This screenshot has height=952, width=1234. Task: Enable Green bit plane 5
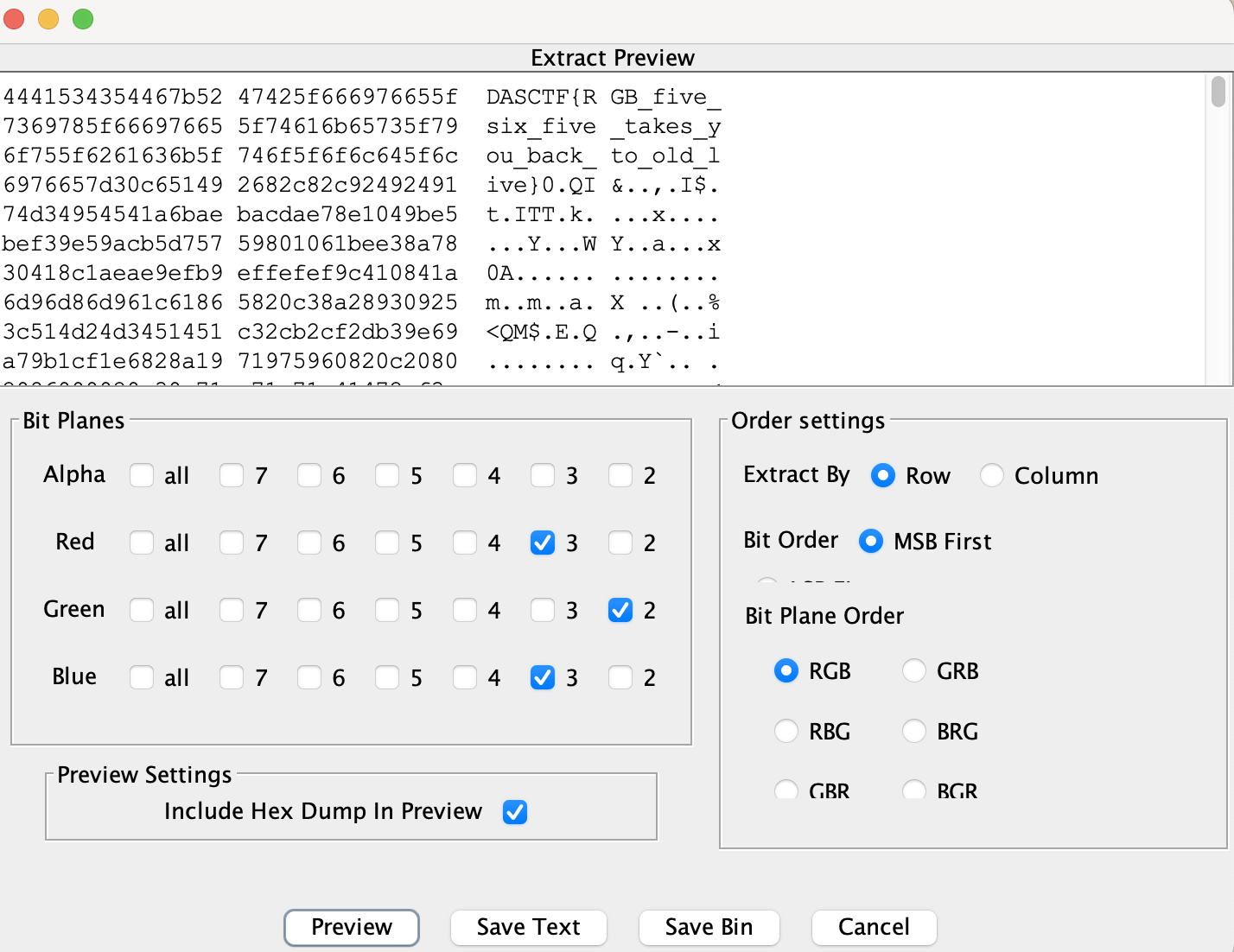point(387,610)
